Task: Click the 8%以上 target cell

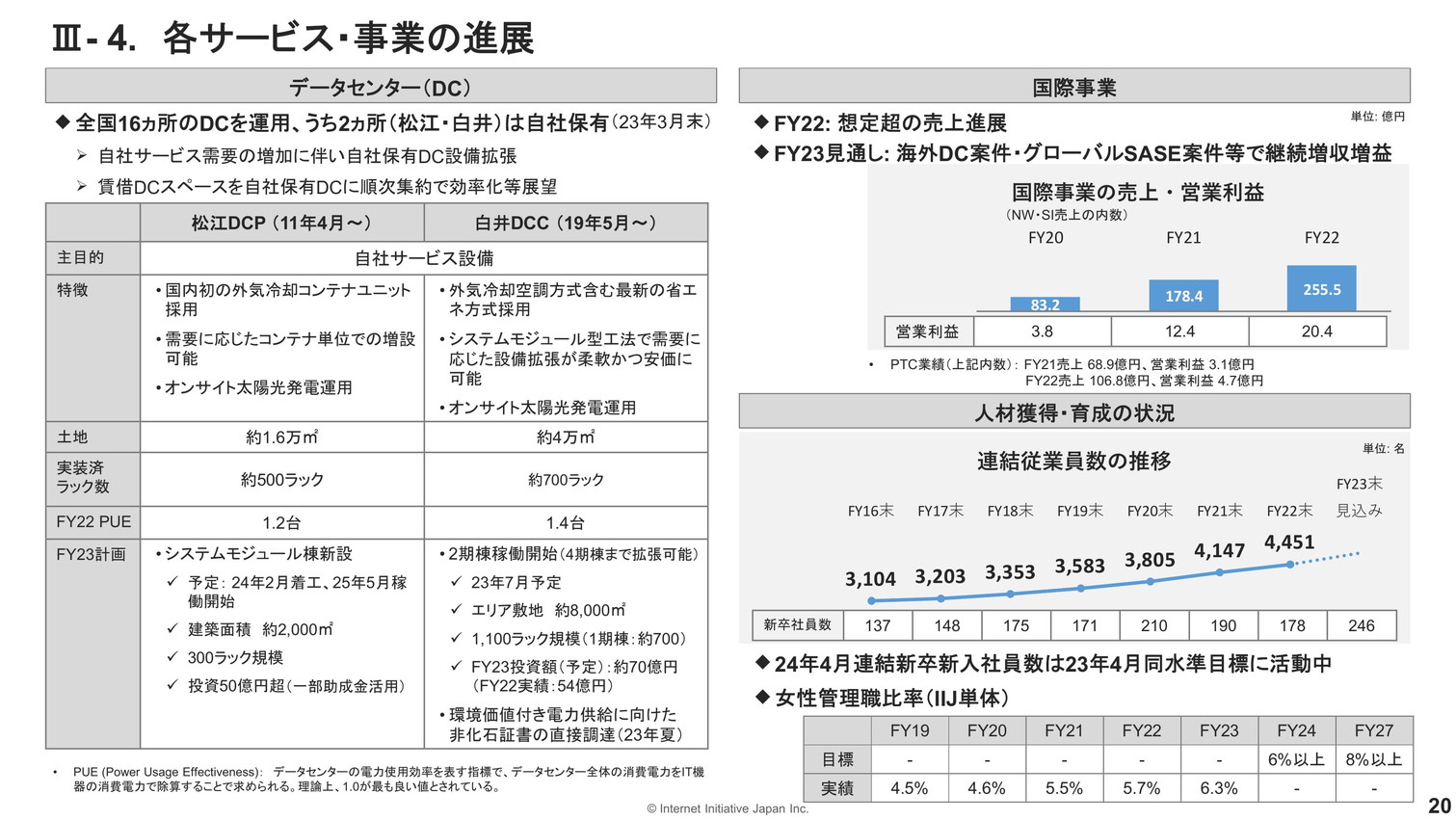Action: 1374,759
